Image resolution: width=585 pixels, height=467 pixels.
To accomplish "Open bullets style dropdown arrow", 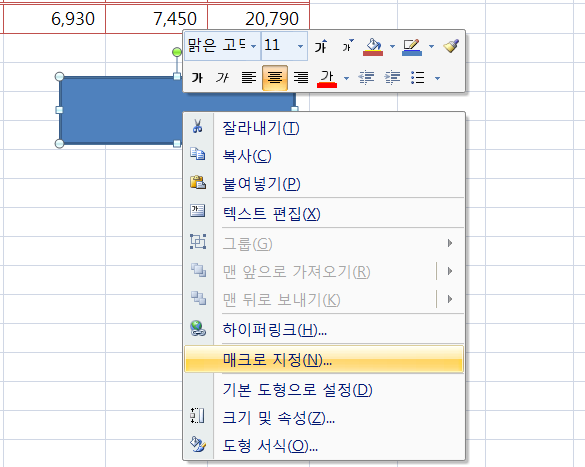I will point(438,78).
